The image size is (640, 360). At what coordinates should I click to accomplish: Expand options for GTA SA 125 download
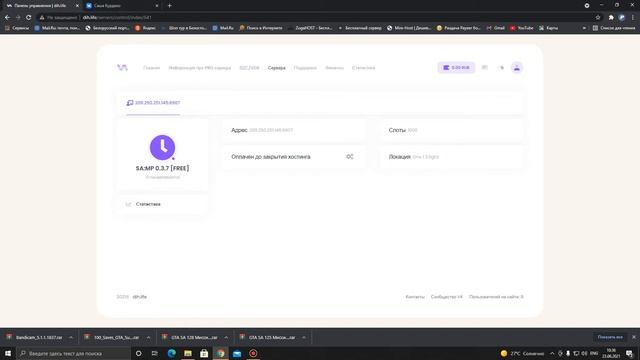[x=304, y=338]
